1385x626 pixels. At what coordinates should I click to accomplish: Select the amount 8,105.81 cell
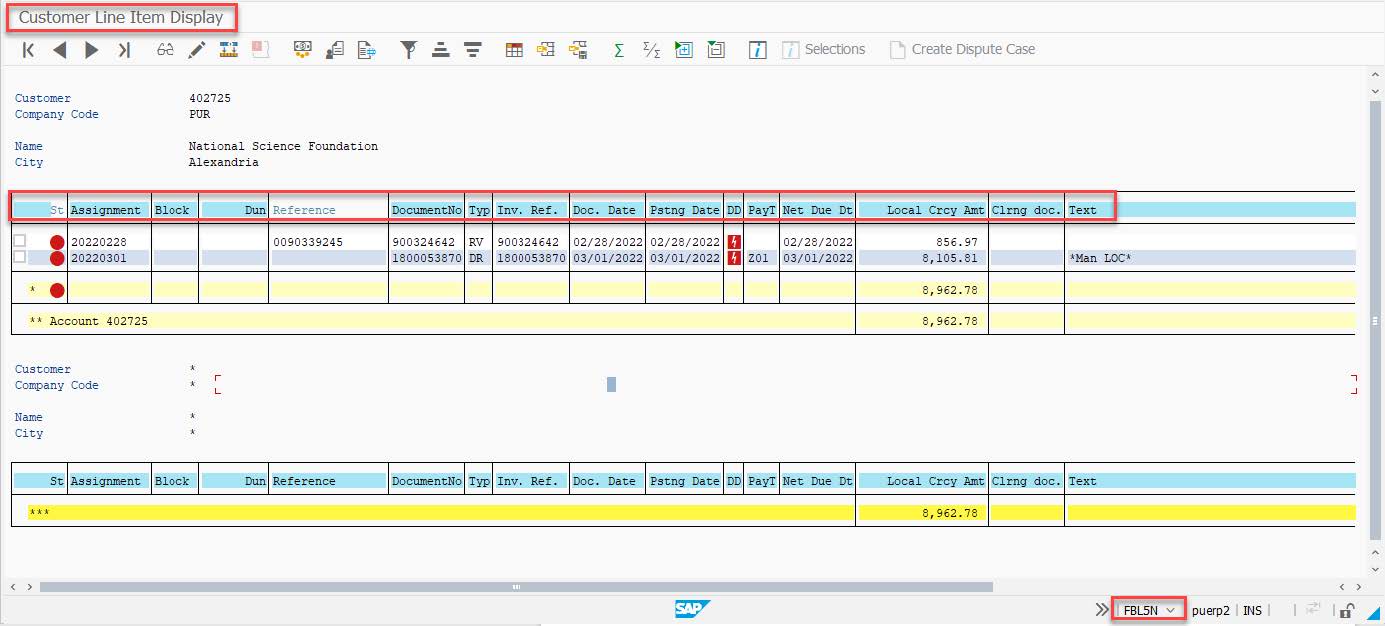923,258
